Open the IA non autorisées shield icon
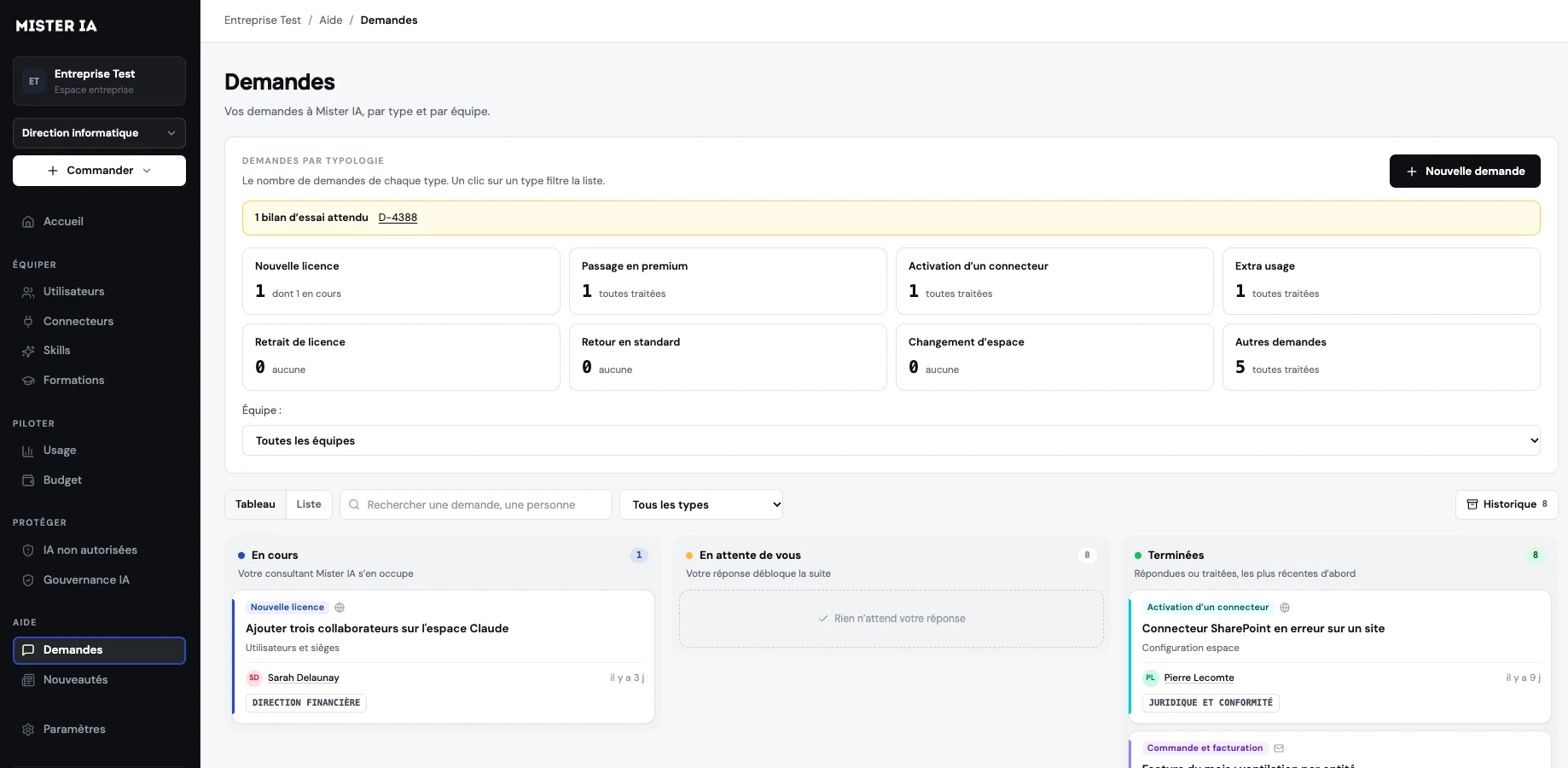The width and height of the screenshot is (1568, 768). [x=28, y=550]
